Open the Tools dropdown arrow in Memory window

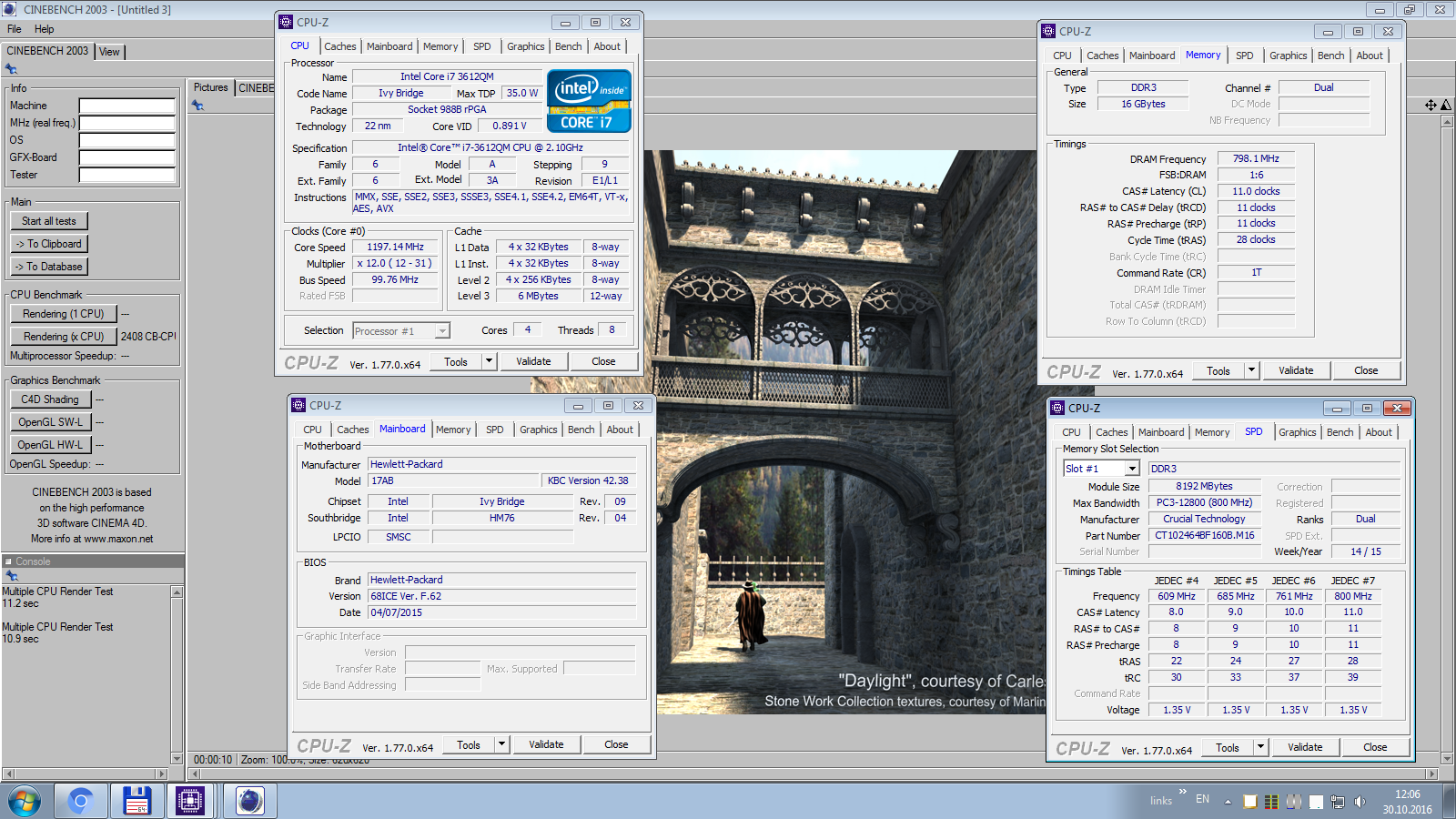coord(1251,370)
